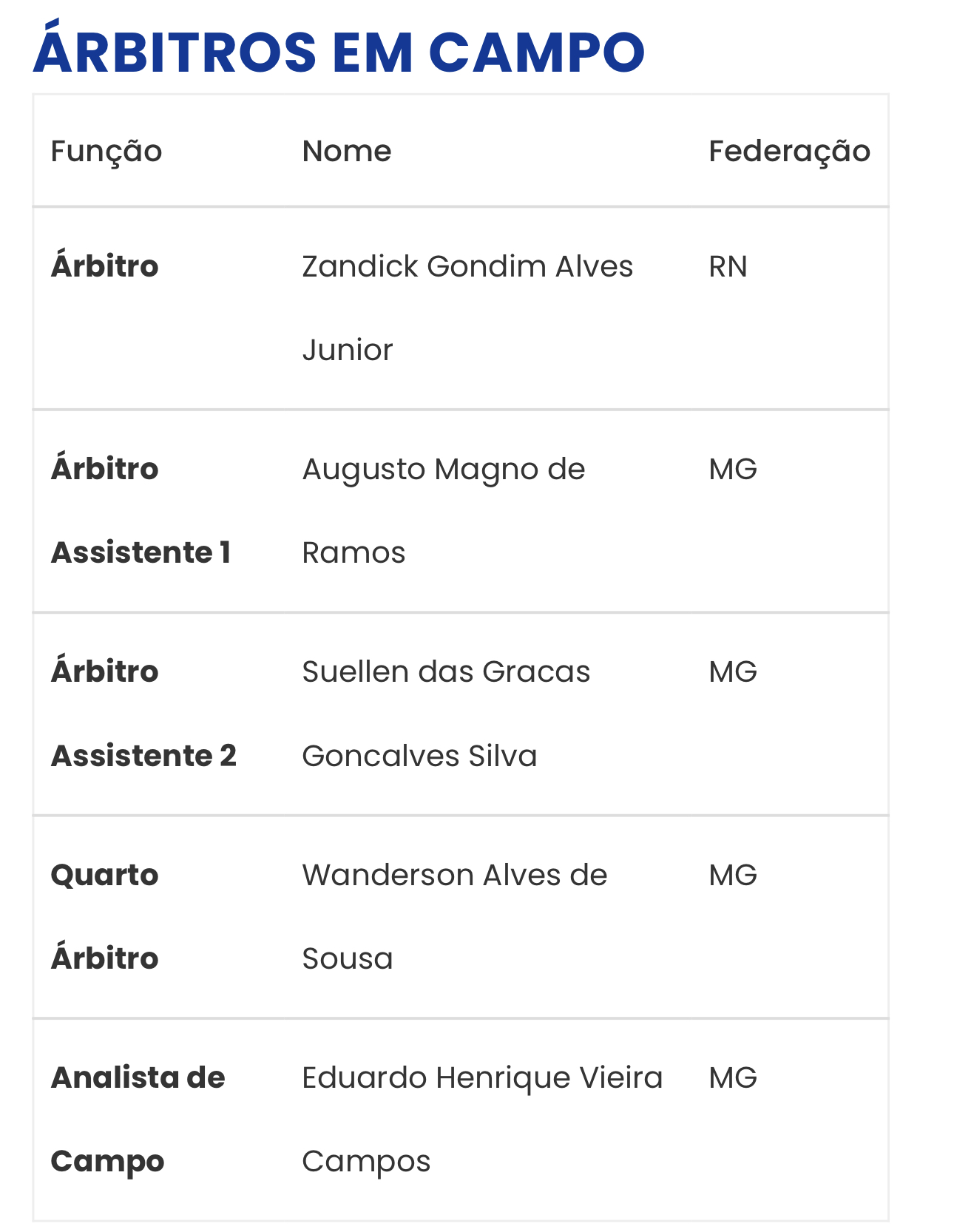The height and width of the screenshot is (1232, 954).
Task: Click MG federation for Eduardo Henrique Vieira Campos
Action: (733, 1077)
